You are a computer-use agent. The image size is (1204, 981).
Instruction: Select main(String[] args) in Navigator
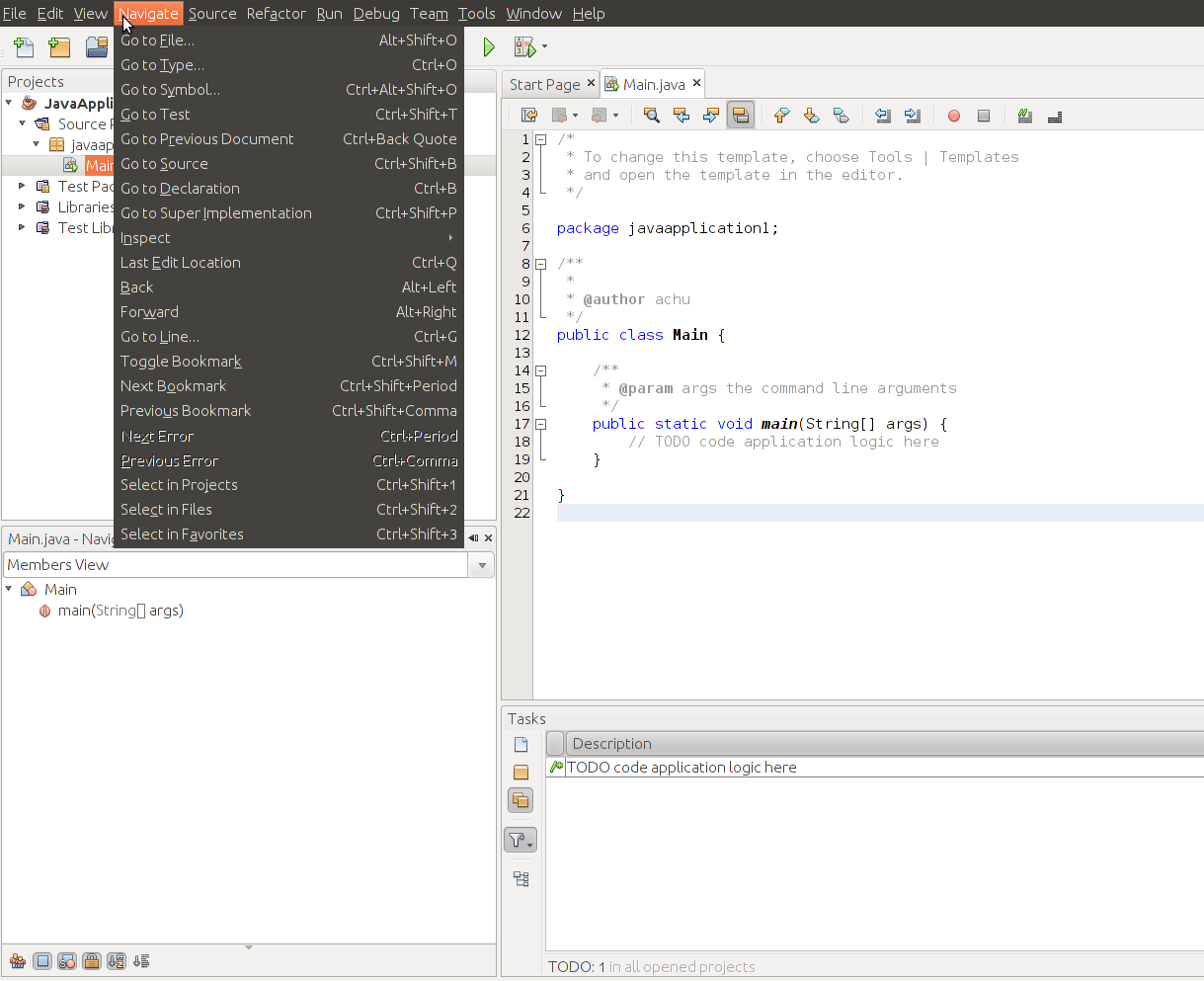tap(120, 611)
